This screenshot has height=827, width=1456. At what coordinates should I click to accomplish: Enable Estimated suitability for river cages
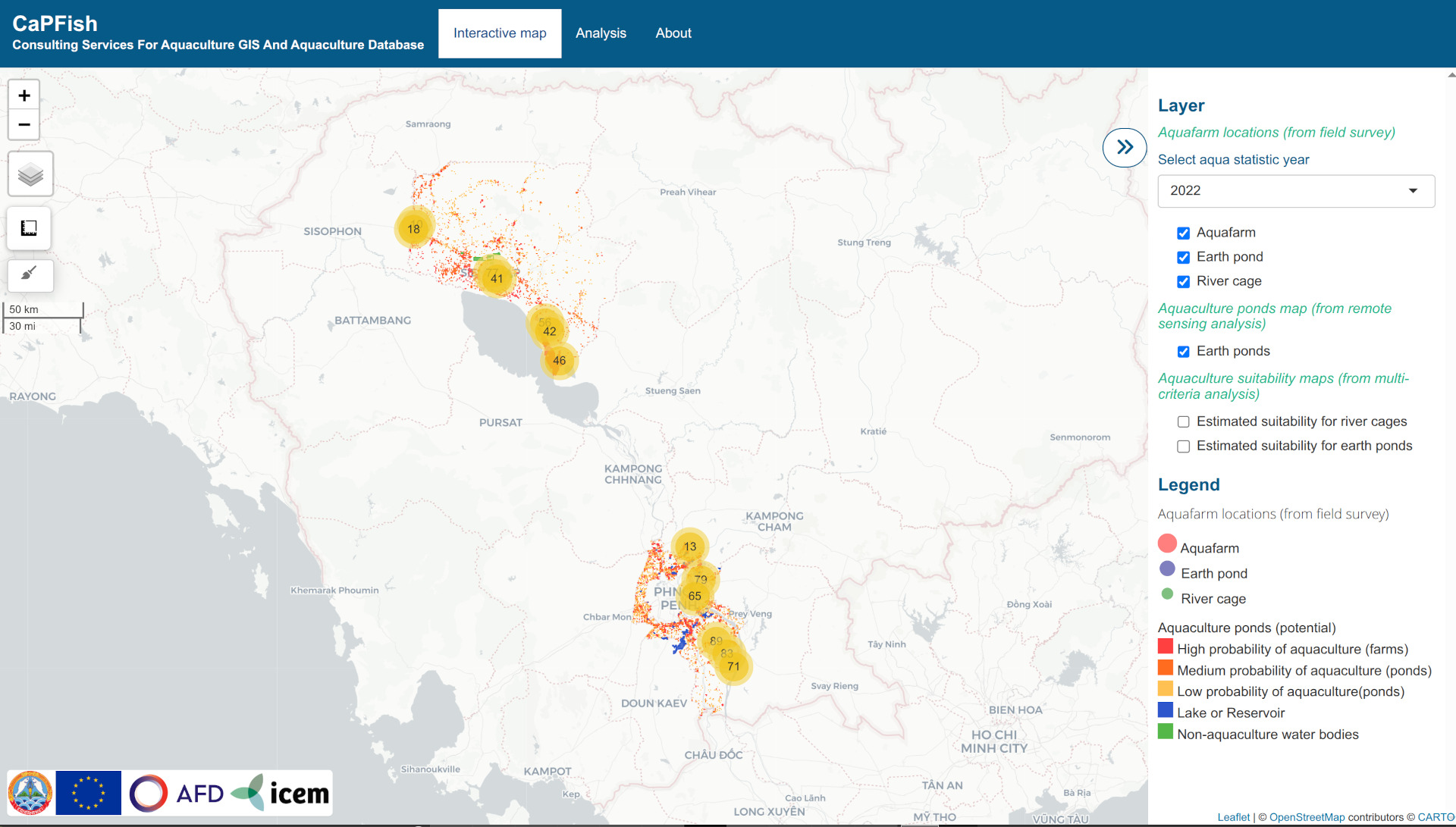coord(1183,421)
